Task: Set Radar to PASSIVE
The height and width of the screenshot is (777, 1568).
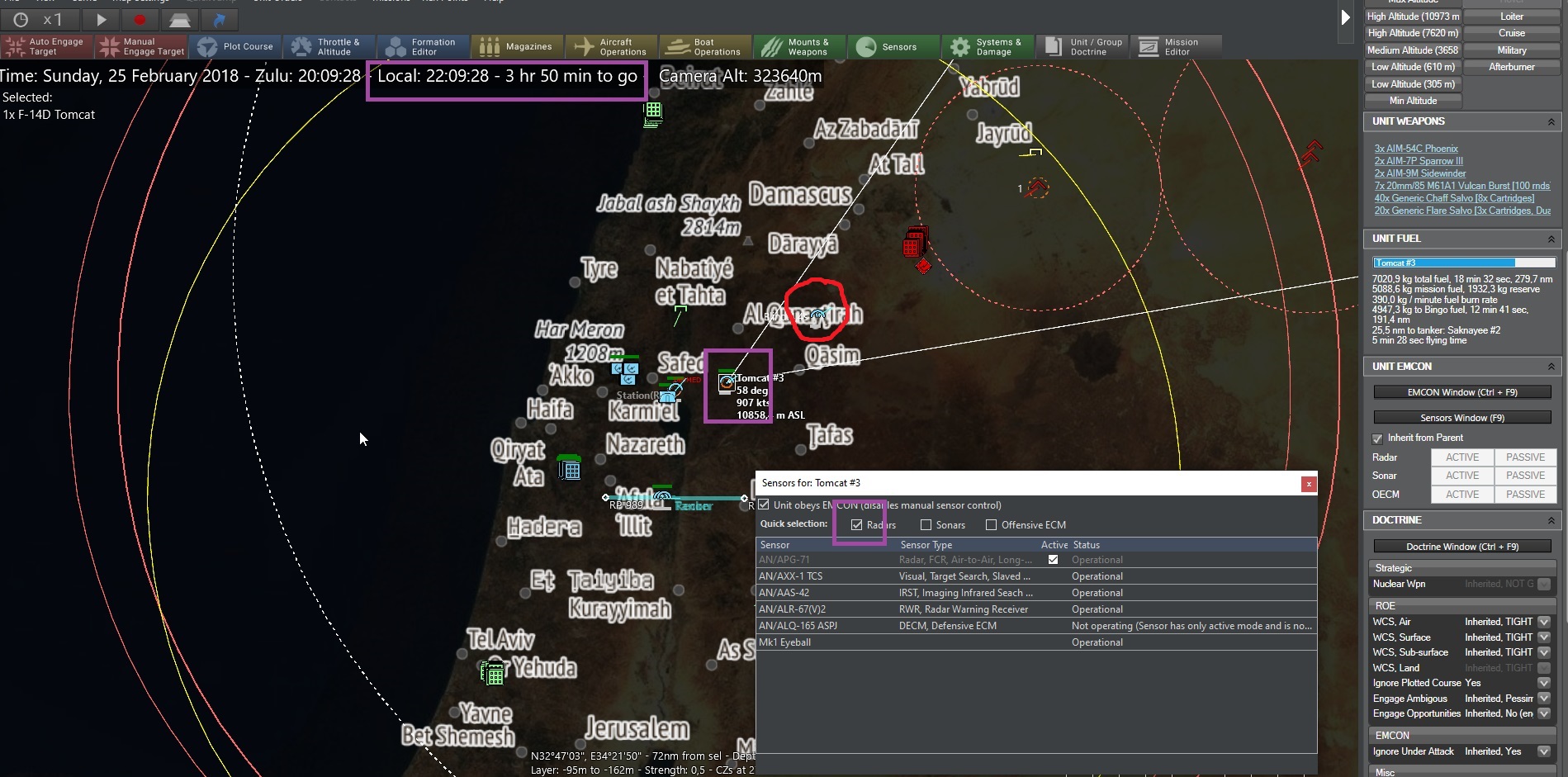Action: pyautogui.click(x=1525, y=457)
